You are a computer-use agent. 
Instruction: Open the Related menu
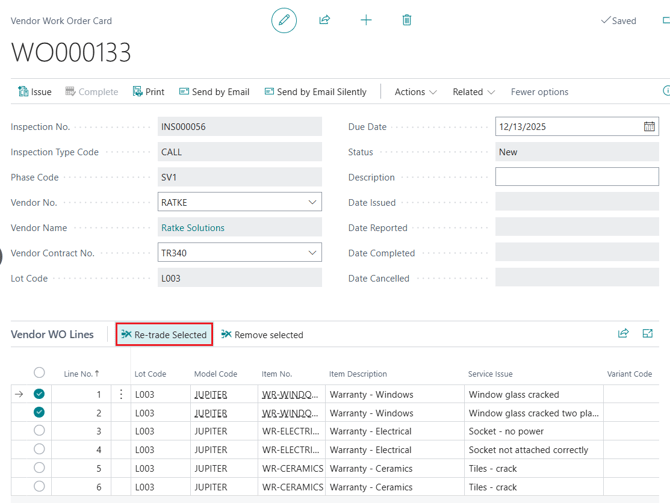[473, 91]
